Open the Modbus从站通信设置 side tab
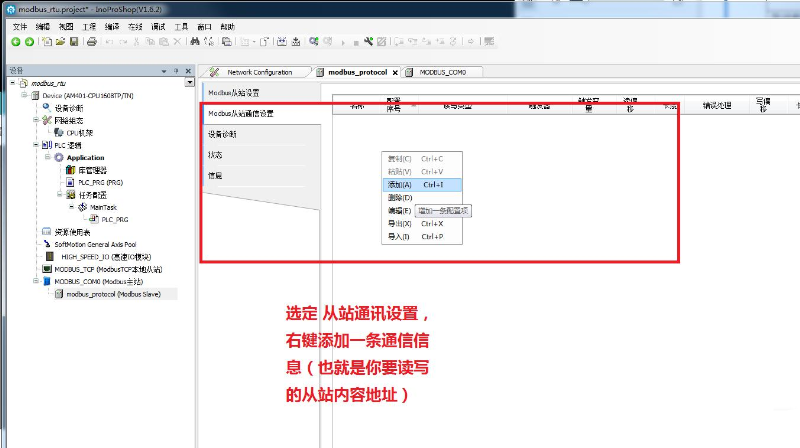800x448 pixels. coord(262,113)
